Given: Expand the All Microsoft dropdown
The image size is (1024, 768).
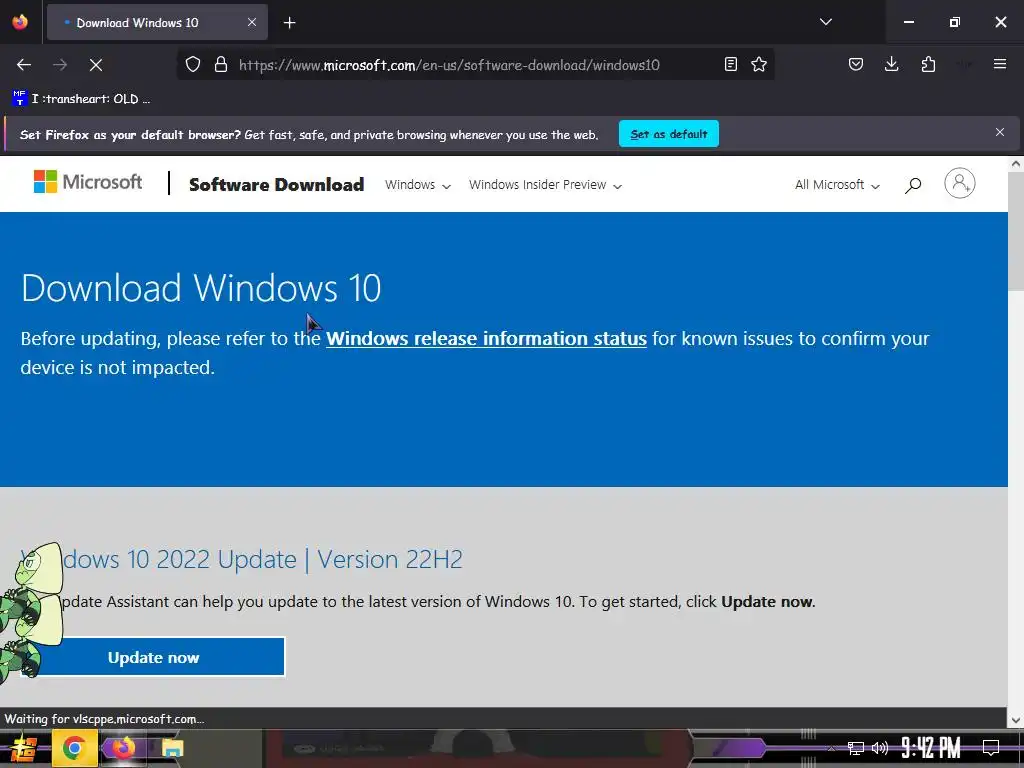Looking at the screenshot, I should pos(837,185).
